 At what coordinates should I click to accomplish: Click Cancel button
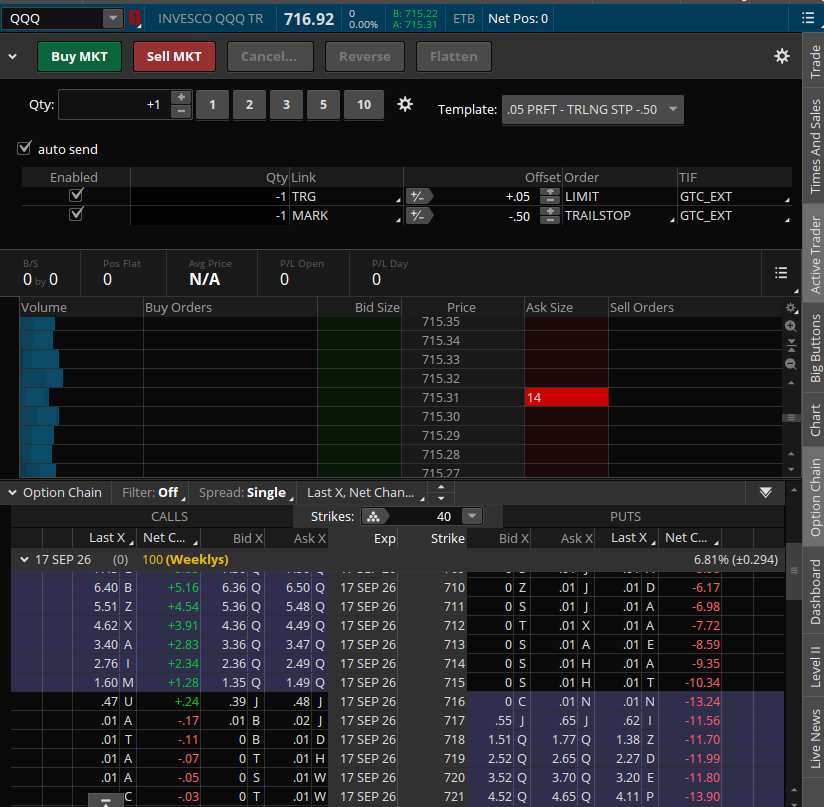point(270,56)
